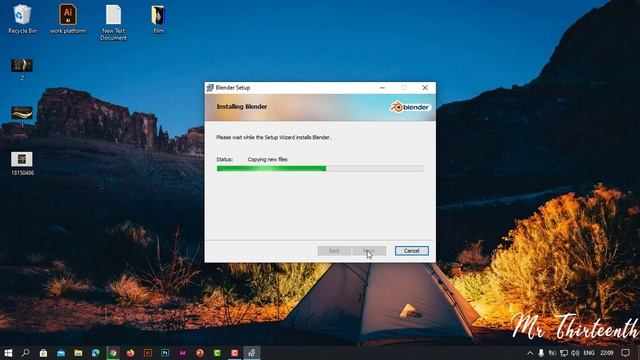Select the work platform Illustrator file icon
The image size is (640, 360).
click(68, 19)
